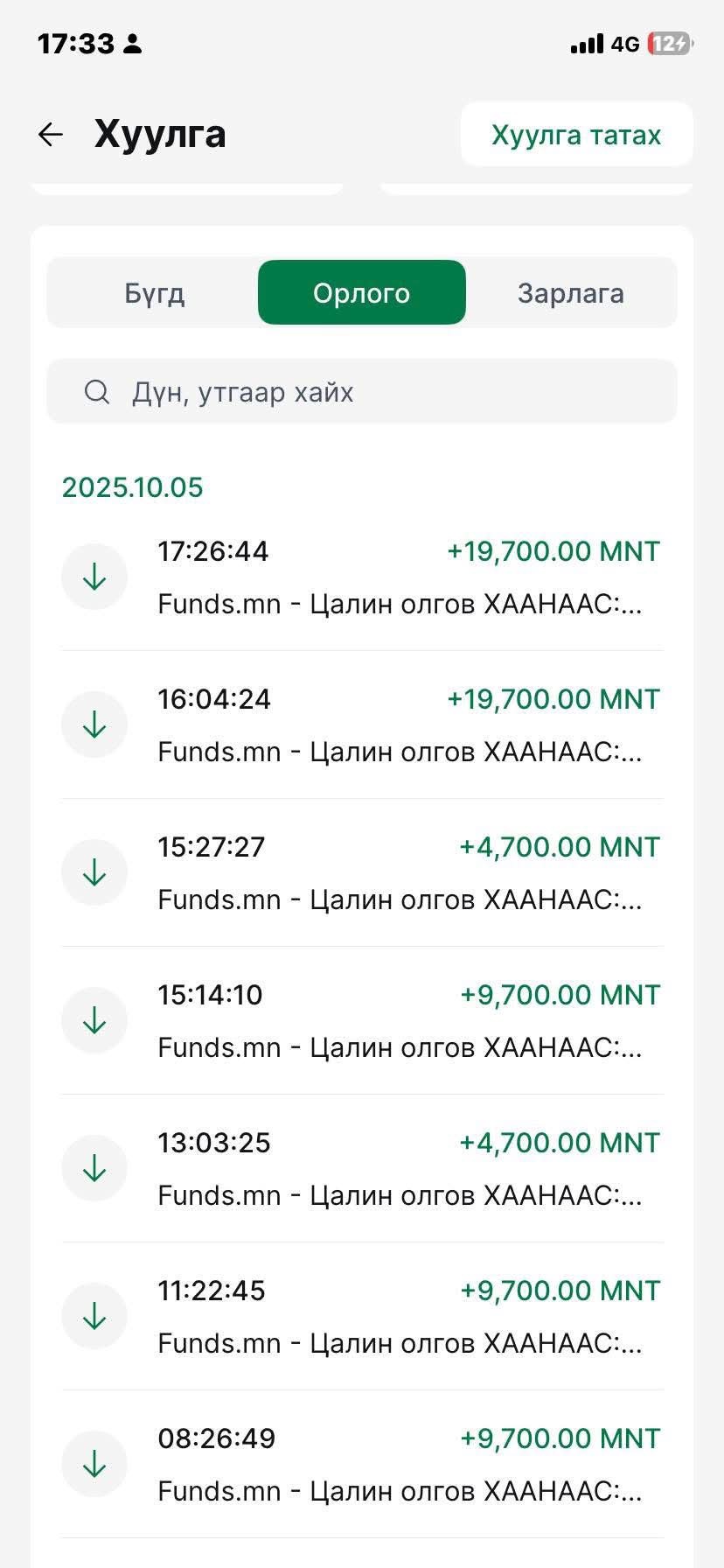Viewport: 724px width, 1568px height.
Task: Tap the back arrow icon
Action: point(51,134)
